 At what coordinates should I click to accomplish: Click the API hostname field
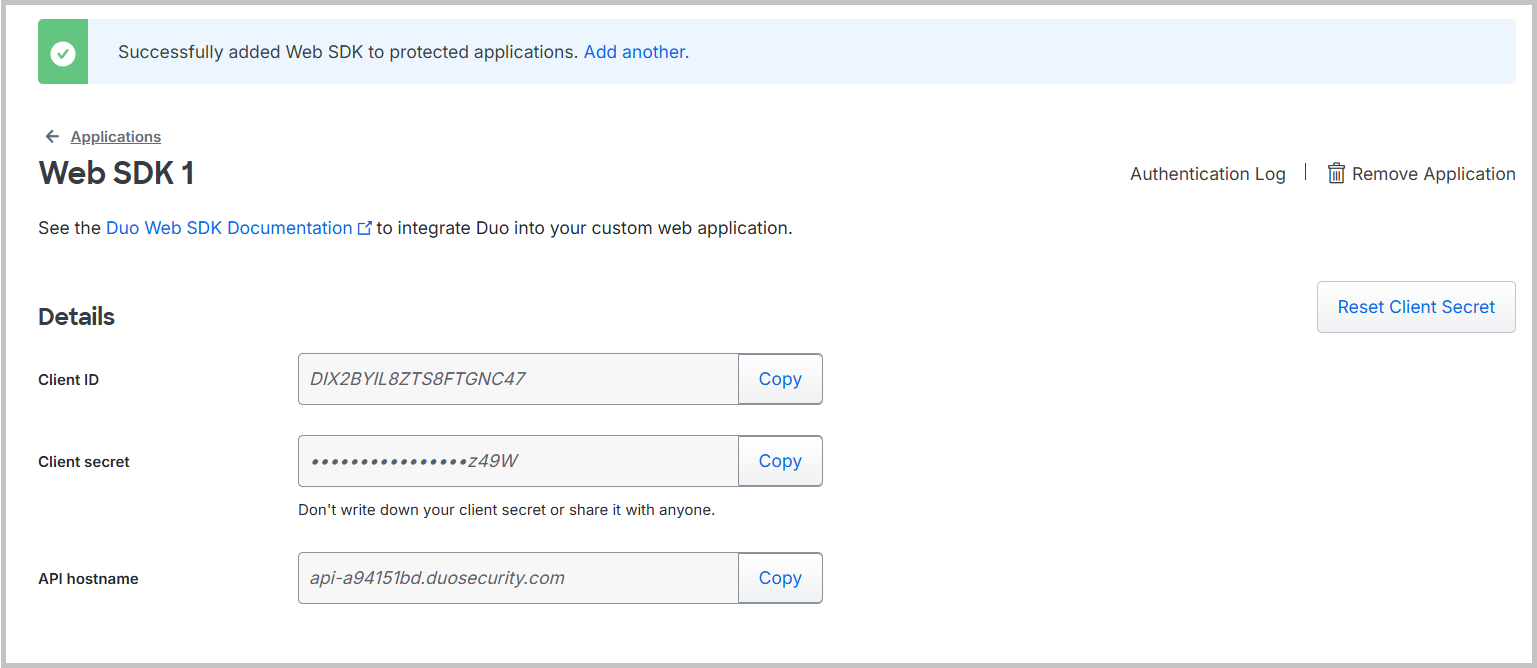[x=518, y=578]
